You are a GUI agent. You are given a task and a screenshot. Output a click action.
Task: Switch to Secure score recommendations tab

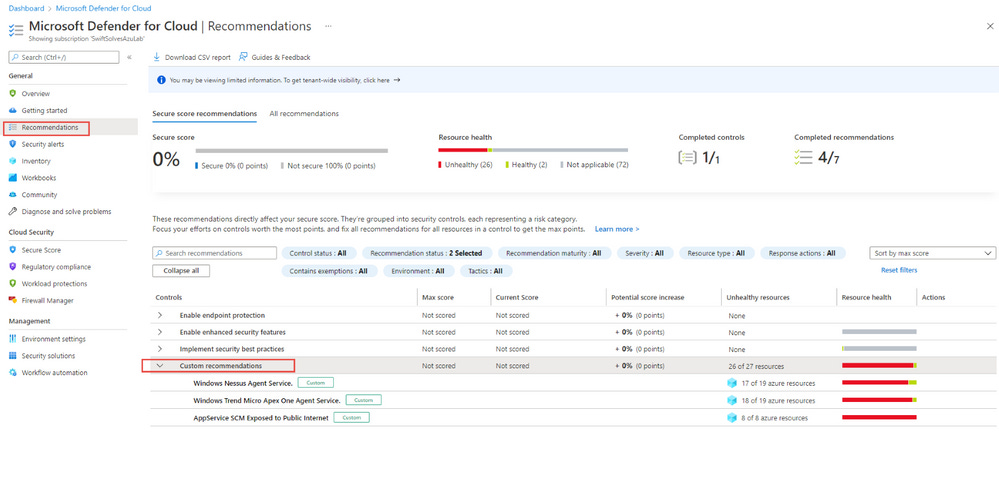205,113
